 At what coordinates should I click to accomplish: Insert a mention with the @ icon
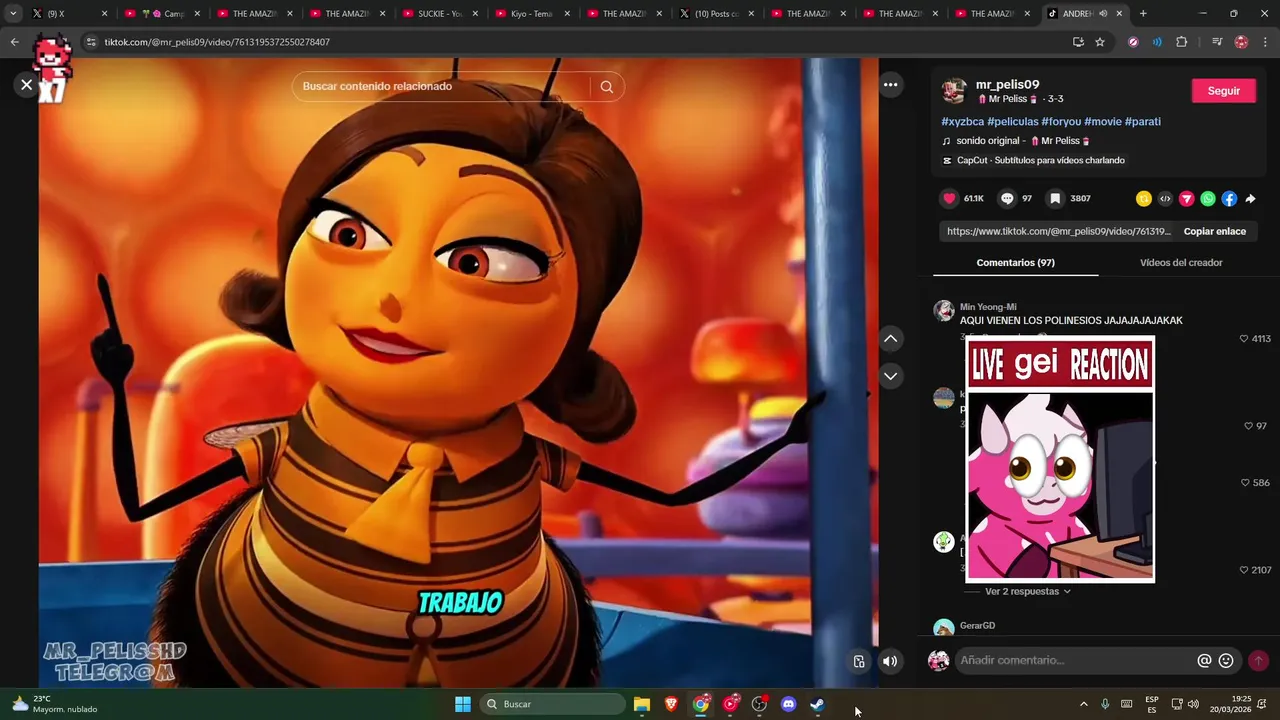tap(1204, 661)
